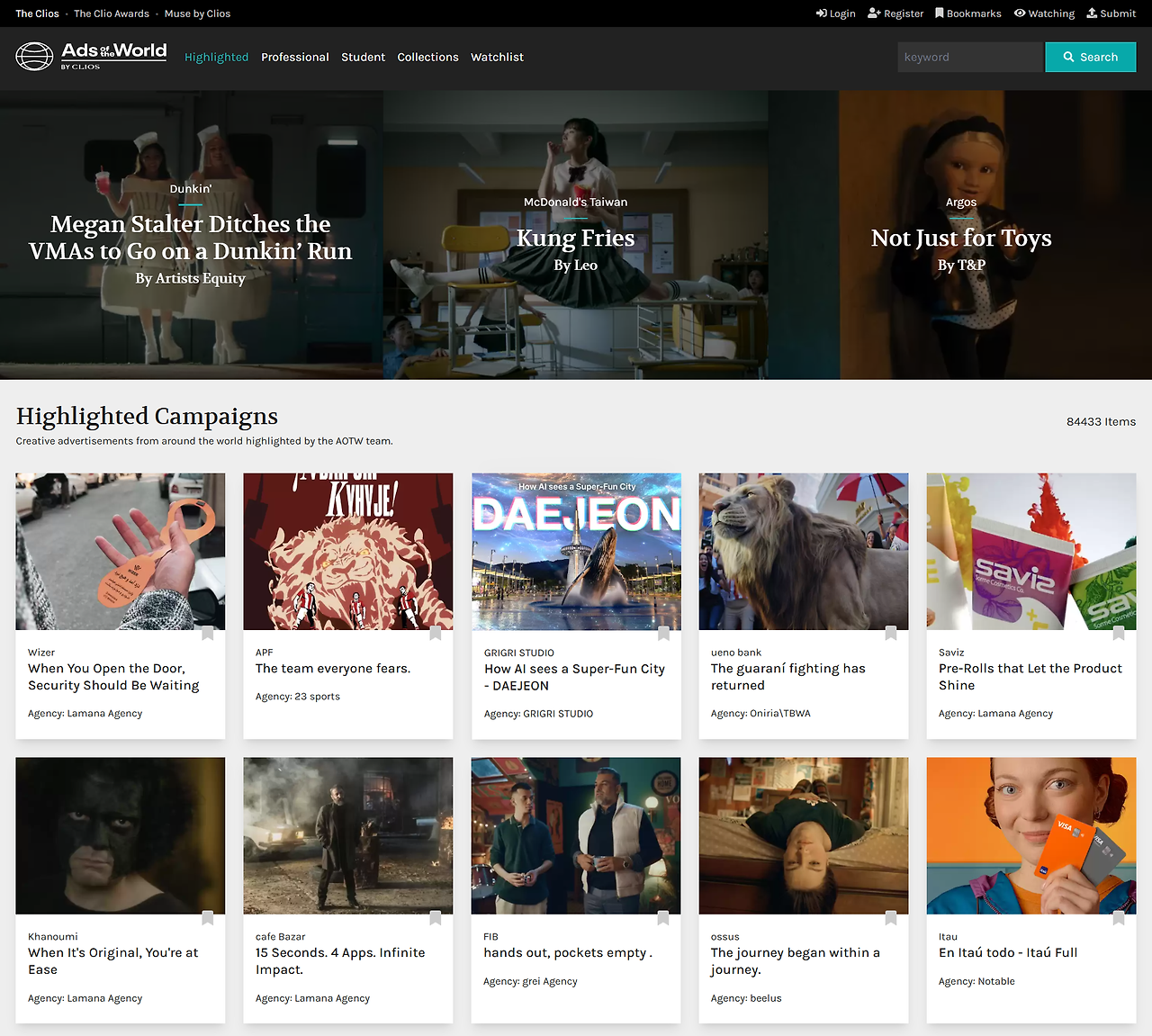The height and width of the screenshot is (1036, 1152).
Task: Click the Lamana Agency text under Wizer
Action: click(104, 714)
